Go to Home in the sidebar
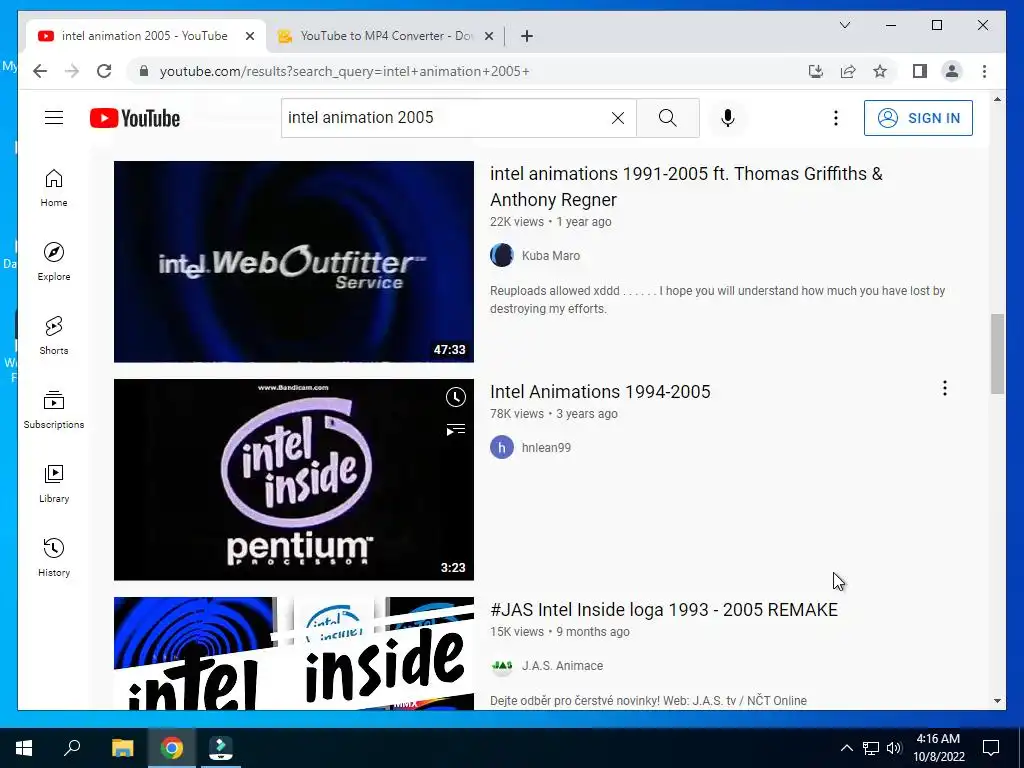This screenshot has width=1024, height=768. coord(54,188)
